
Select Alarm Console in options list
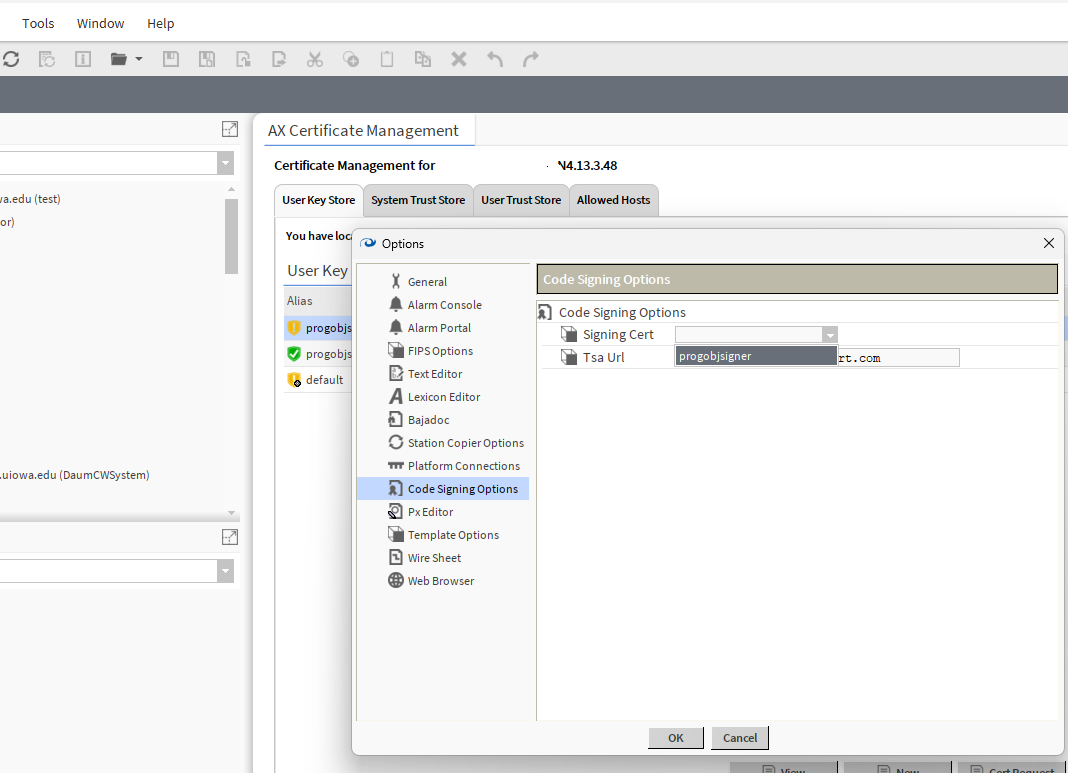tap(444, 305)
